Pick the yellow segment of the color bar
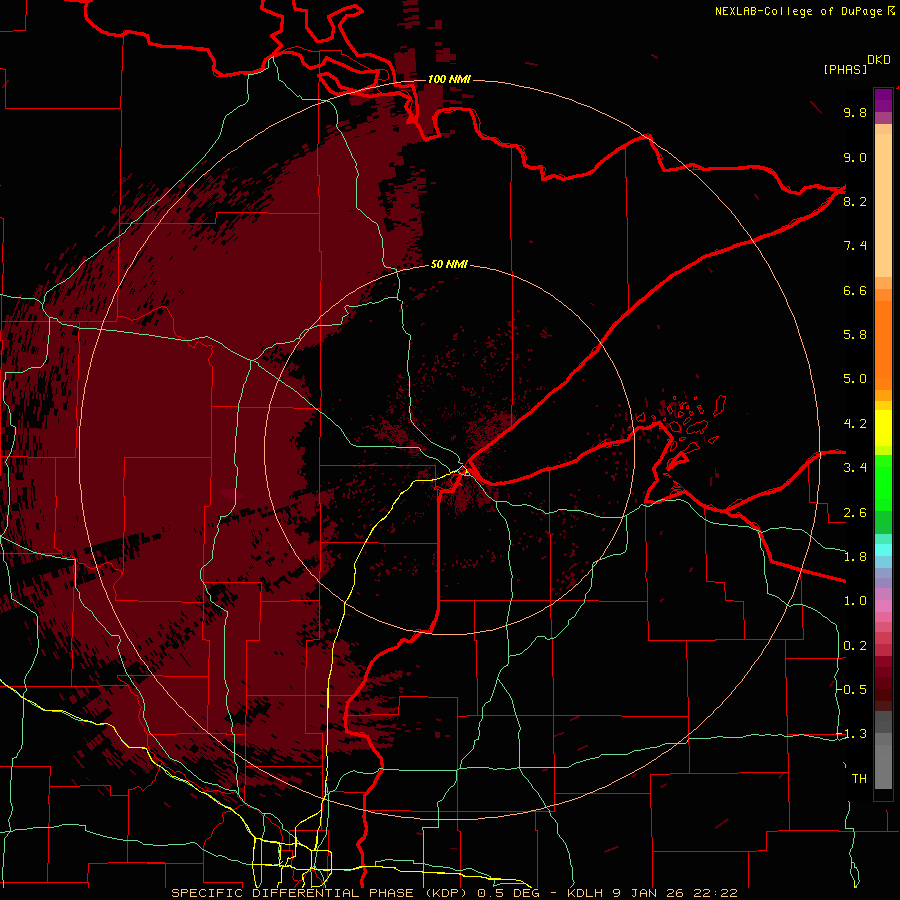The image size is (900, 900). [x=883, y=428]
